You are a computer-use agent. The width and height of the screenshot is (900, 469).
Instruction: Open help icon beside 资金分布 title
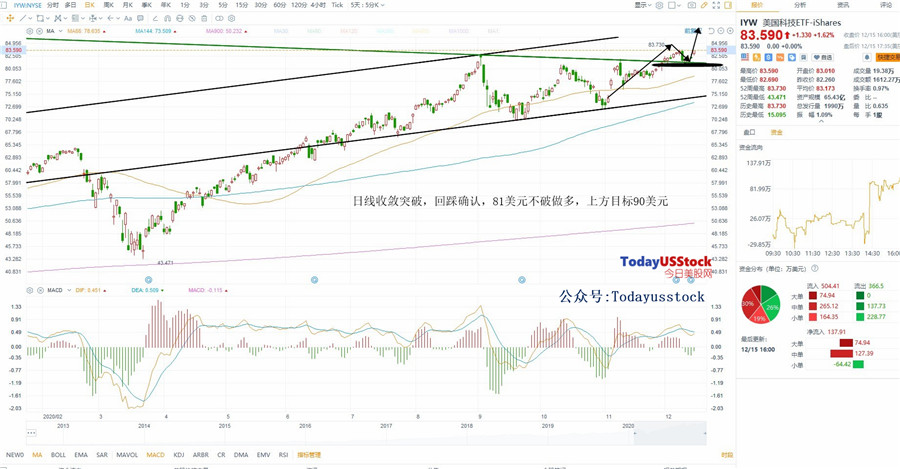[814, 269]
